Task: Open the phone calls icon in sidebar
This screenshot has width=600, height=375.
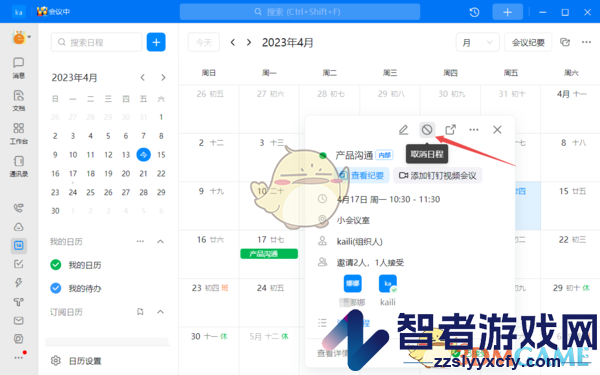Action: point(18,208)
